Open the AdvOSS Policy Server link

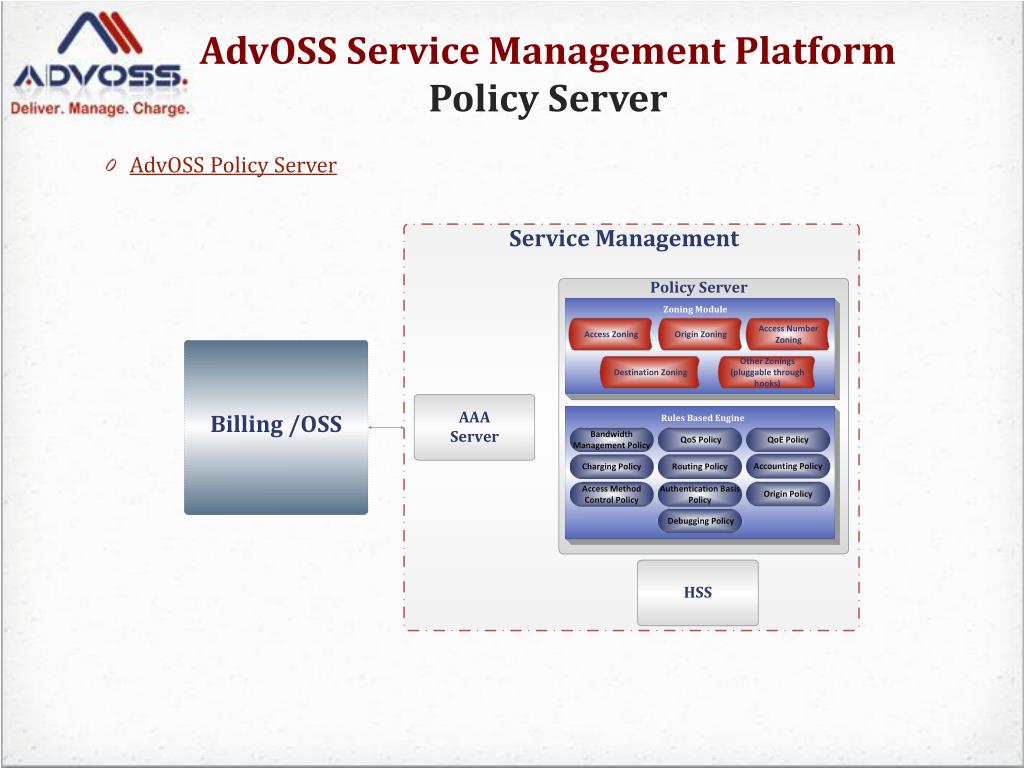pos(233,165)
